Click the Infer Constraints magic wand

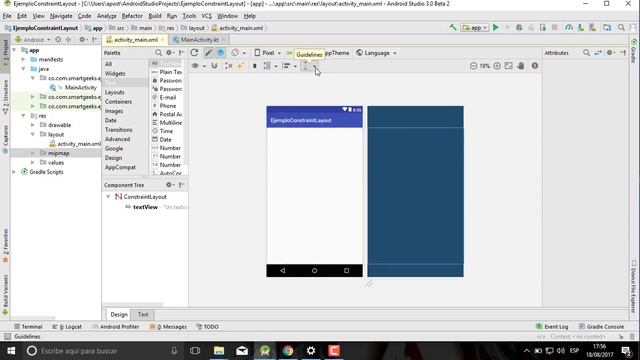[240, 66]
